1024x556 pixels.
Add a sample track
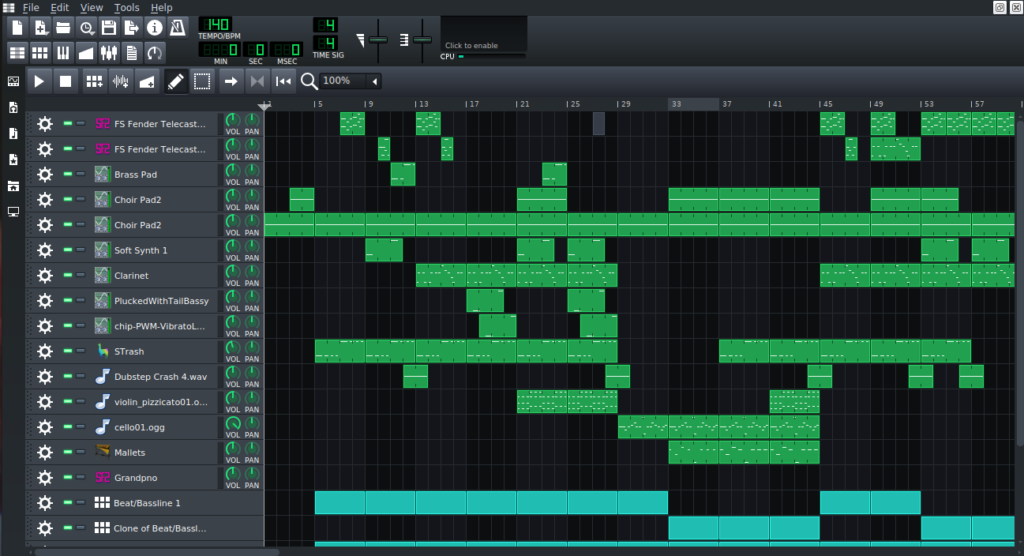[x=121, y=81]
